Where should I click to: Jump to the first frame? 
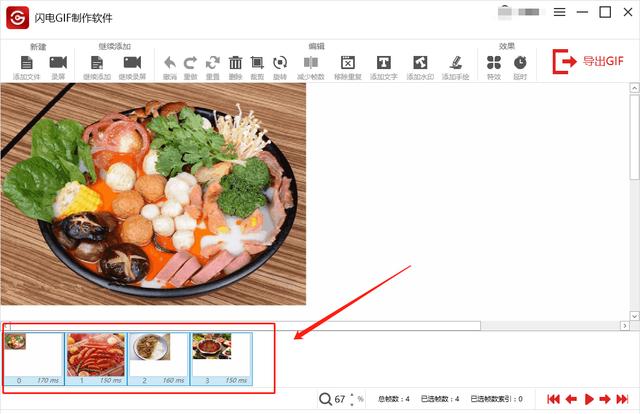(x=553, y=399)
